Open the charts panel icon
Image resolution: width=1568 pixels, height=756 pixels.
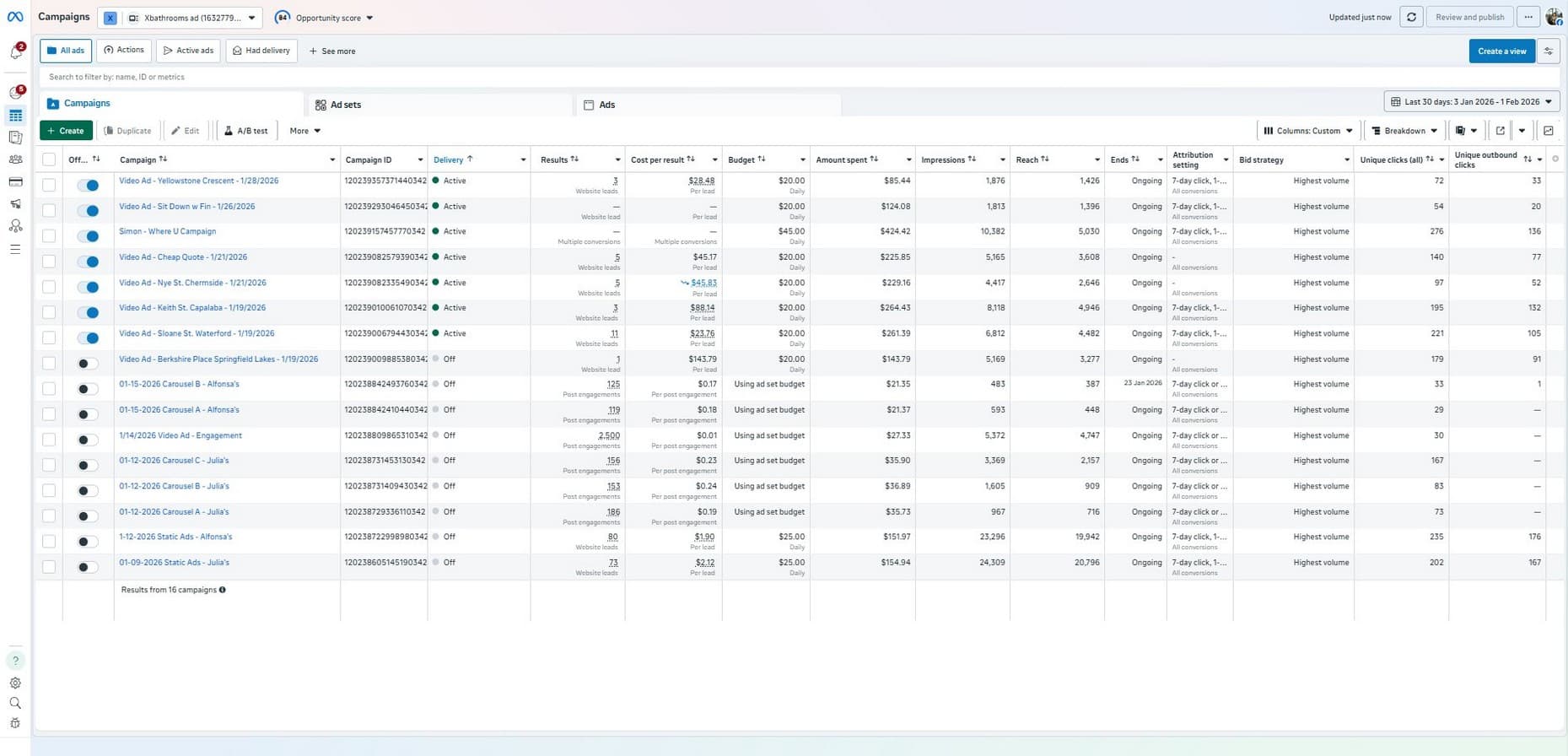click(1548, 131)
